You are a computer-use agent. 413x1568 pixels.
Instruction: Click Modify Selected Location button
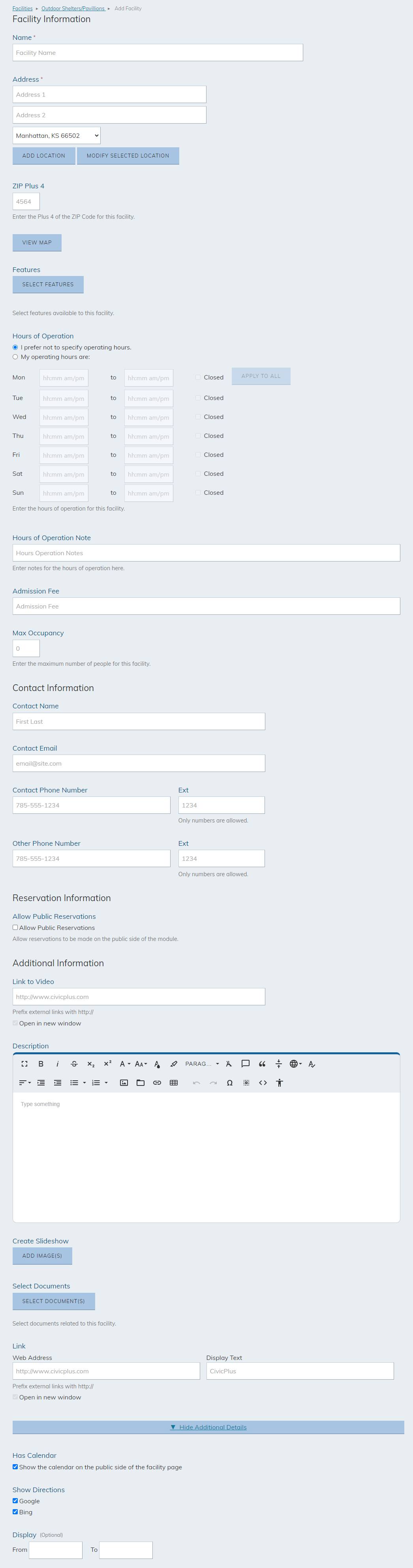(x=128, y=156)
